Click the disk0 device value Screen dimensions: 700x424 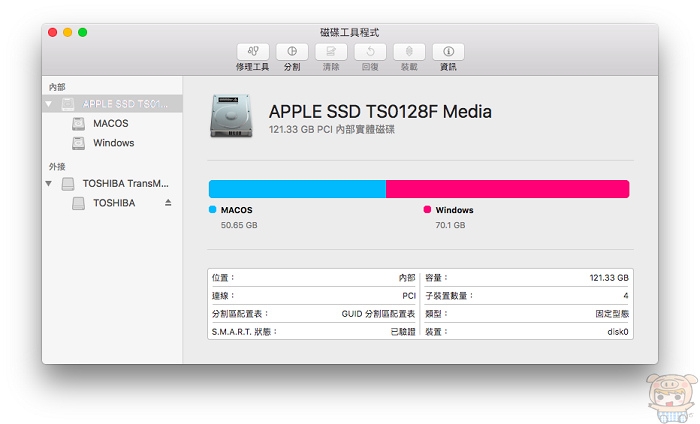[x=617, y=332]
